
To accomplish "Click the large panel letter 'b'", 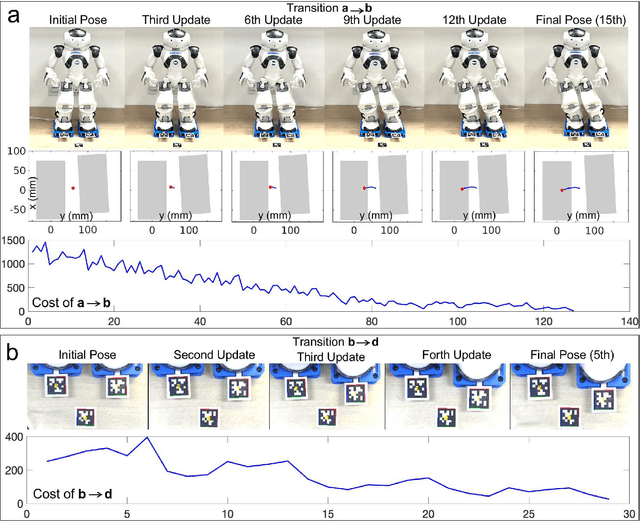I will [13, 353].
